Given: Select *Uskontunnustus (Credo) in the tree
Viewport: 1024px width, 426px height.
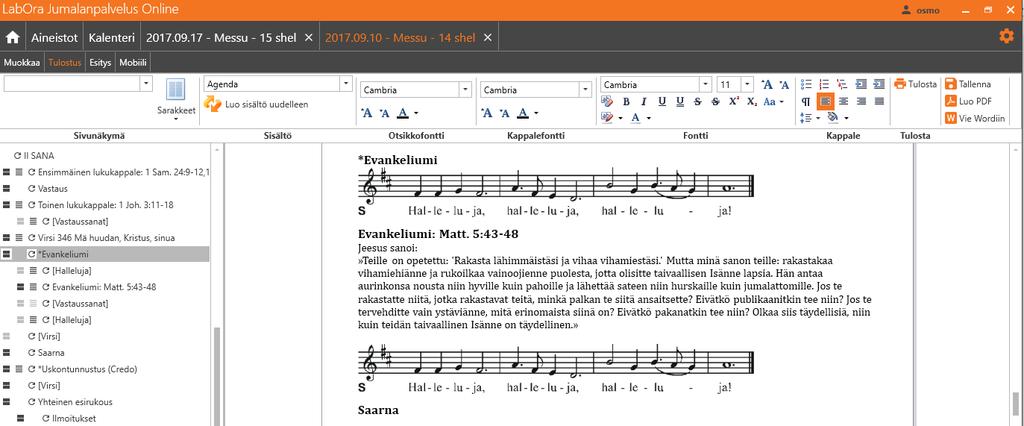Looking at the screenshot, I should coord(88,369).
